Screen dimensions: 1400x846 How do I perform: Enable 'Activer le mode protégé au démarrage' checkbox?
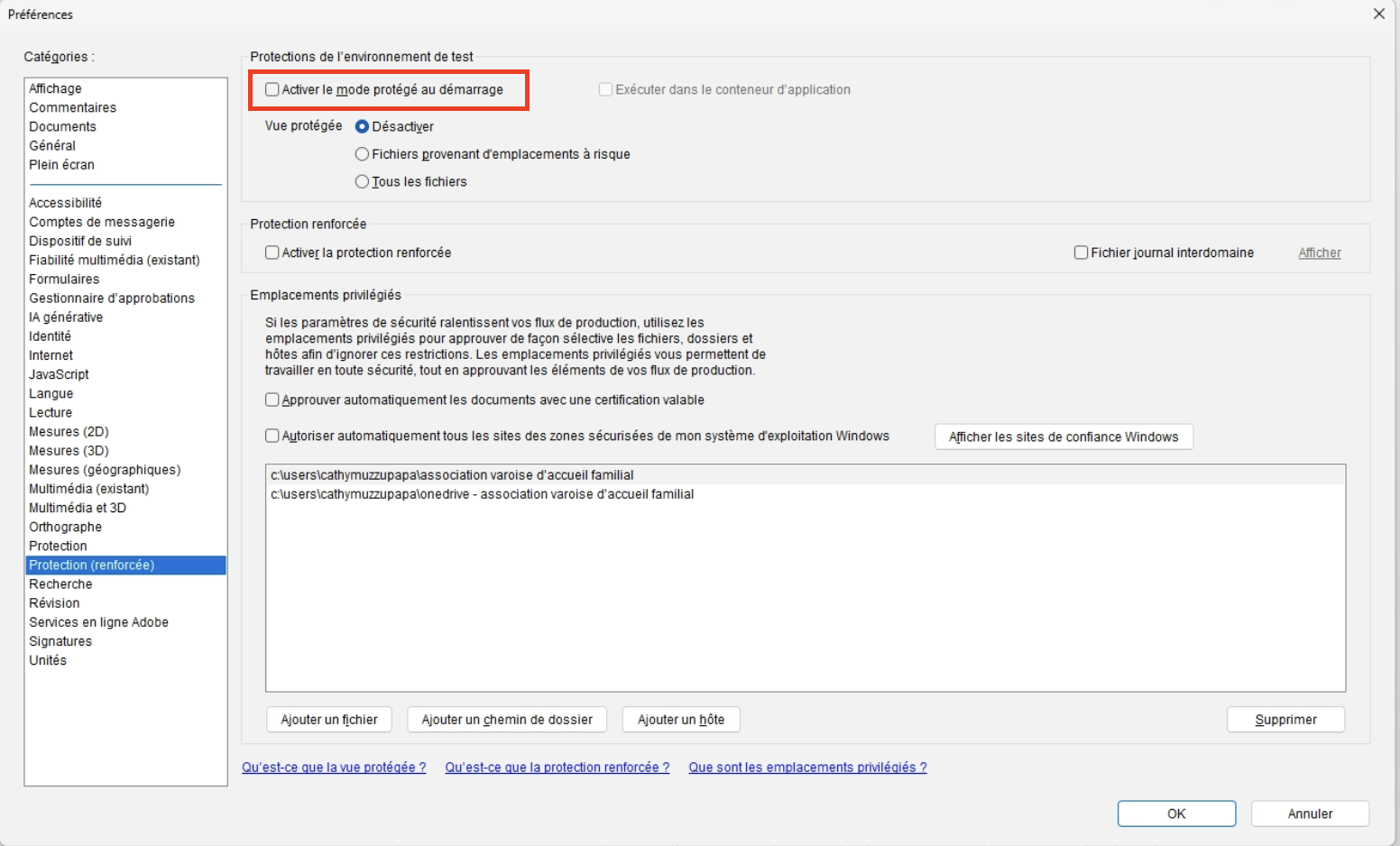pos(272,89)
